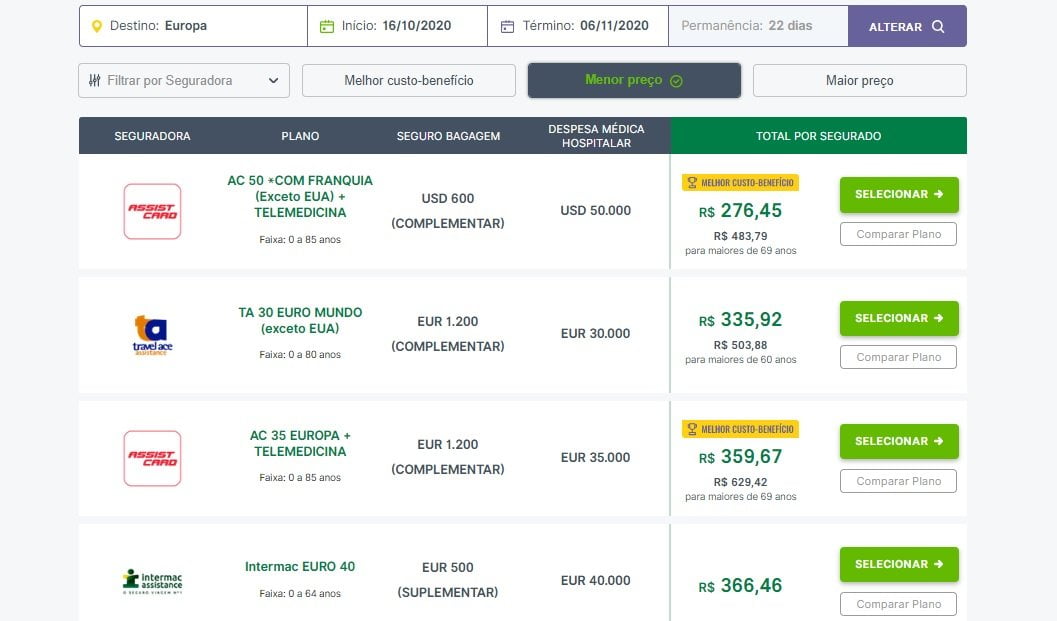Click the Travel Ace assistance logo
Screen dimensions: 1057x621
[152, 335]
